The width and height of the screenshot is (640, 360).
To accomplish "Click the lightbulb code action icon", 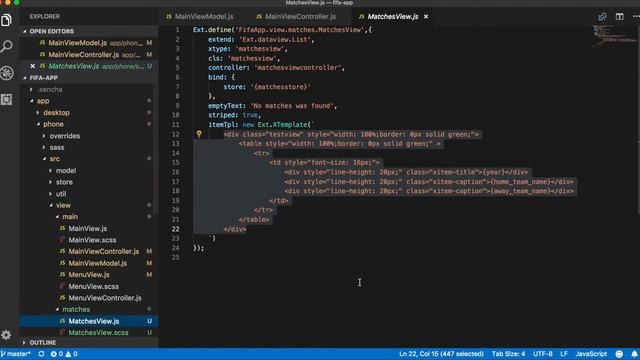I will click(199, 134).
